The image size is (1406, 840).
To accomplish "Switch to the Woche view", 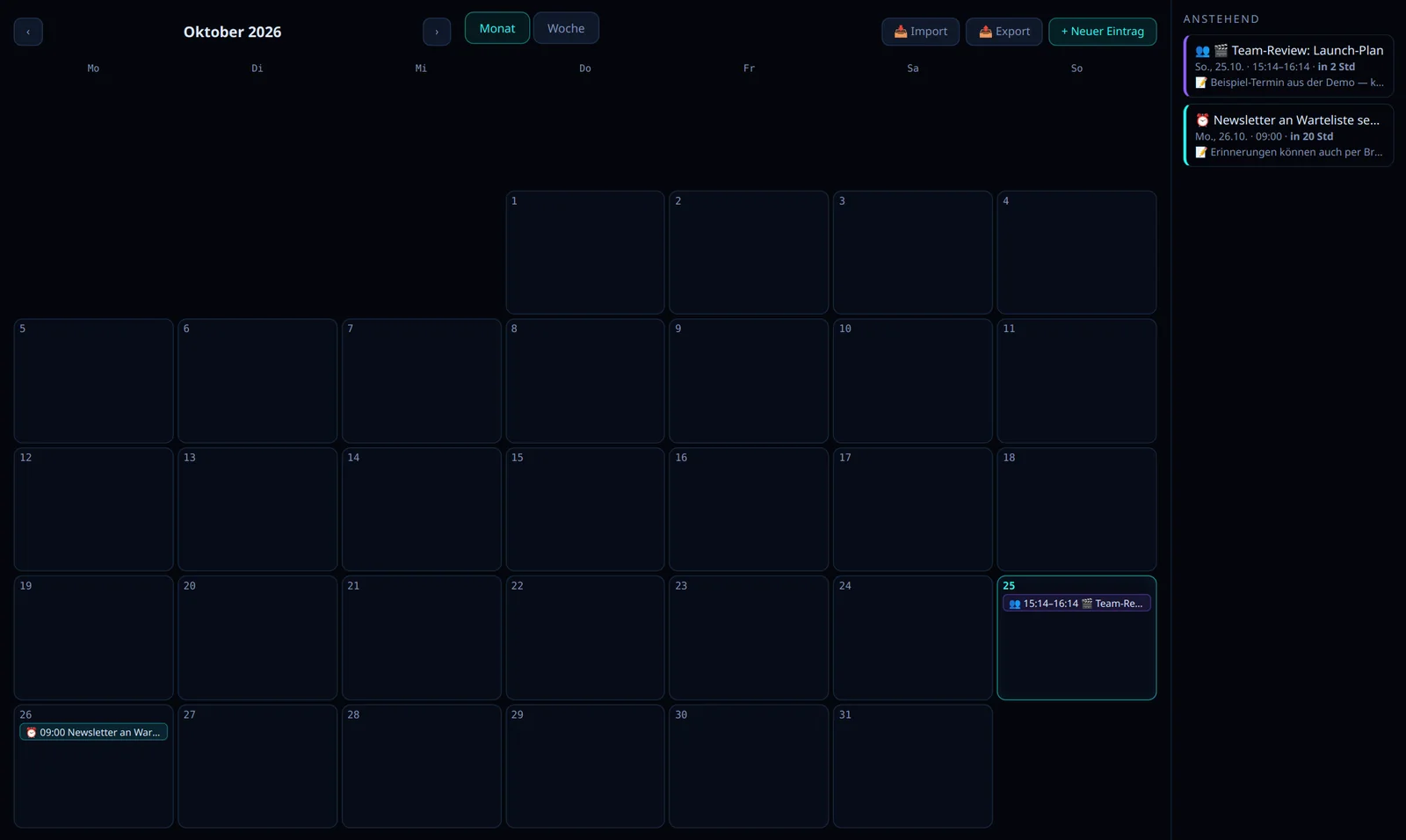I will (566, 28).
